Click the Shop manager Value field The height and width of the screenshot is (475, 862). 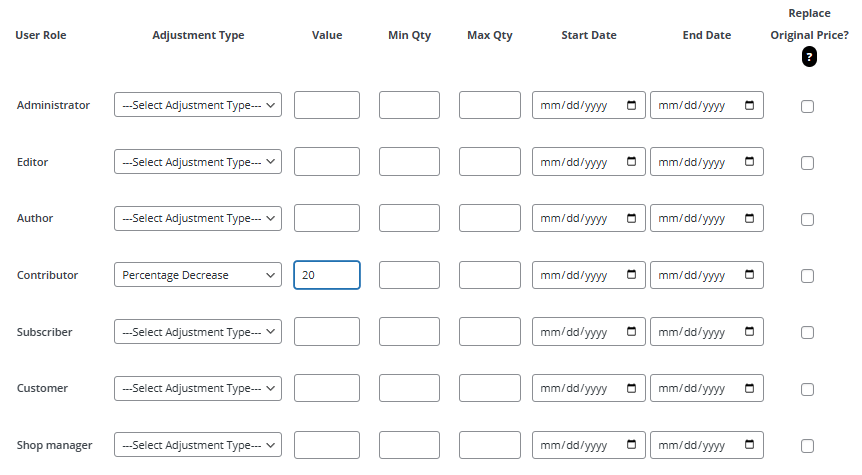[x=327, y=445]
